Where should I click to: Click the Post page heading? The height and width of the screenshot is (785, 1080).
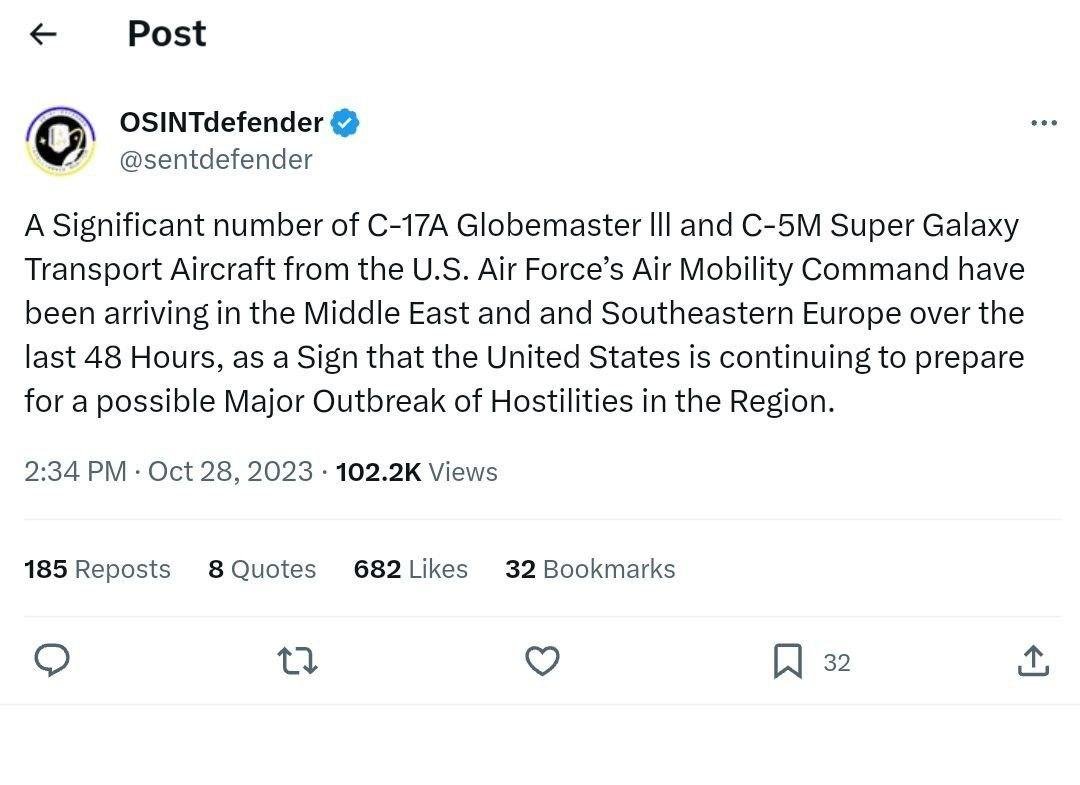pyautogui.click(x=166, y=34)
